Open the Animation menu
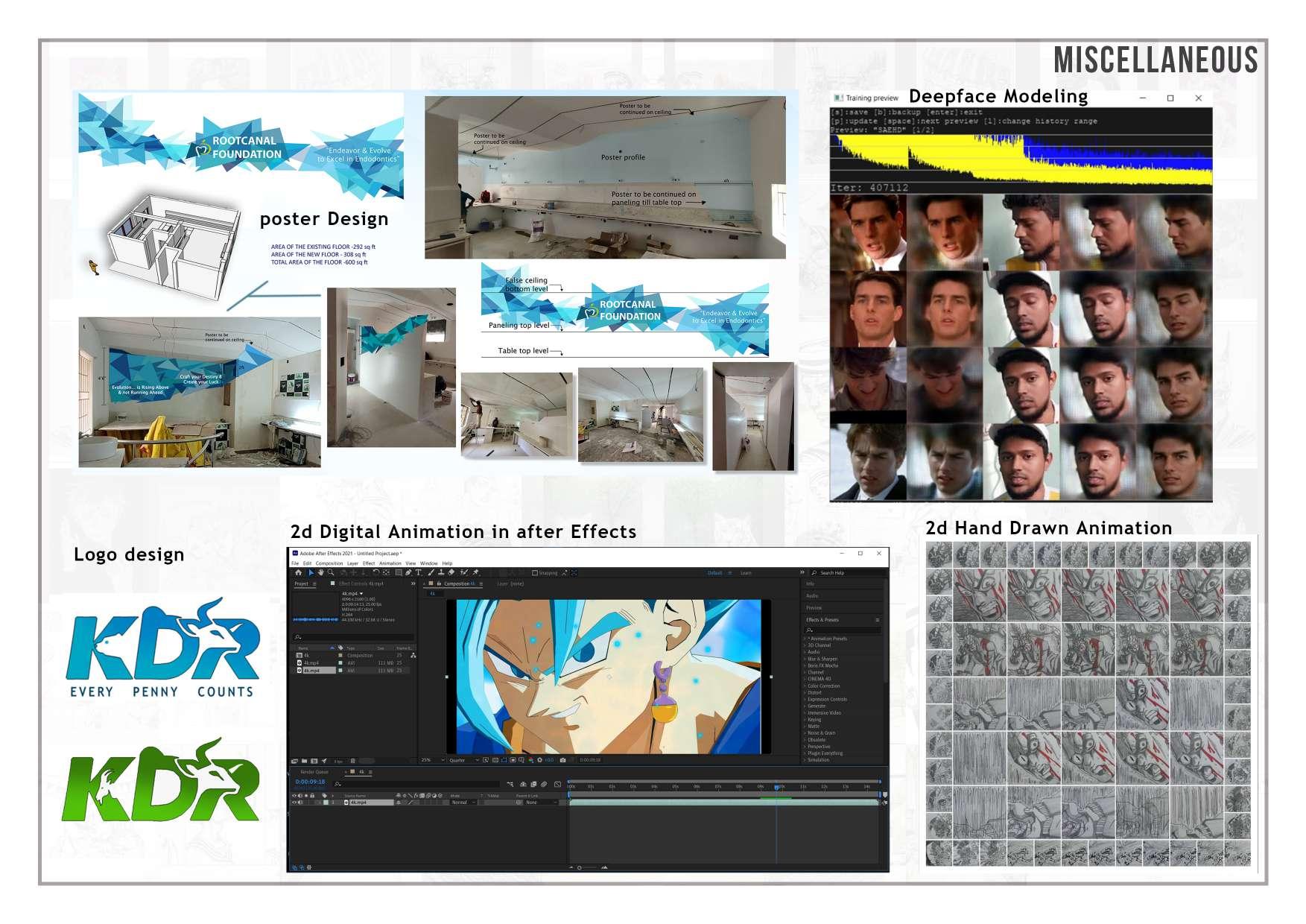This screenshot has height=924, width=1306. [390, 563]
